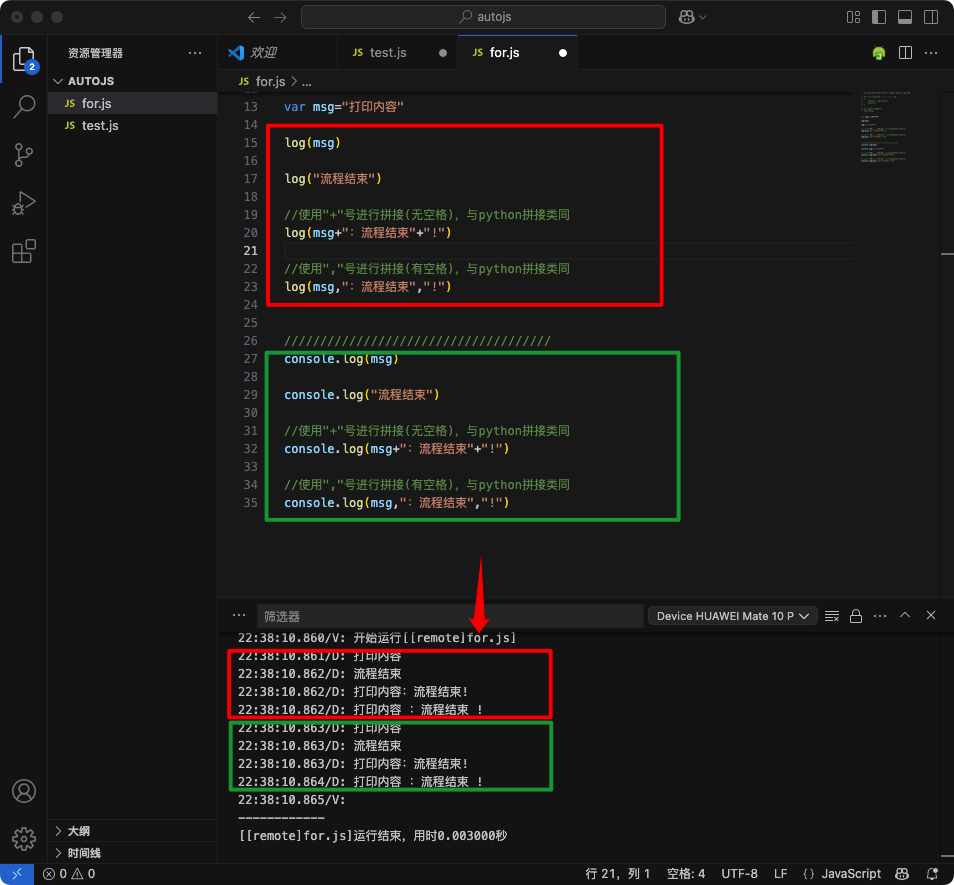
Task: Toggle output auto-scroll lock
Action: pos(855,616)
